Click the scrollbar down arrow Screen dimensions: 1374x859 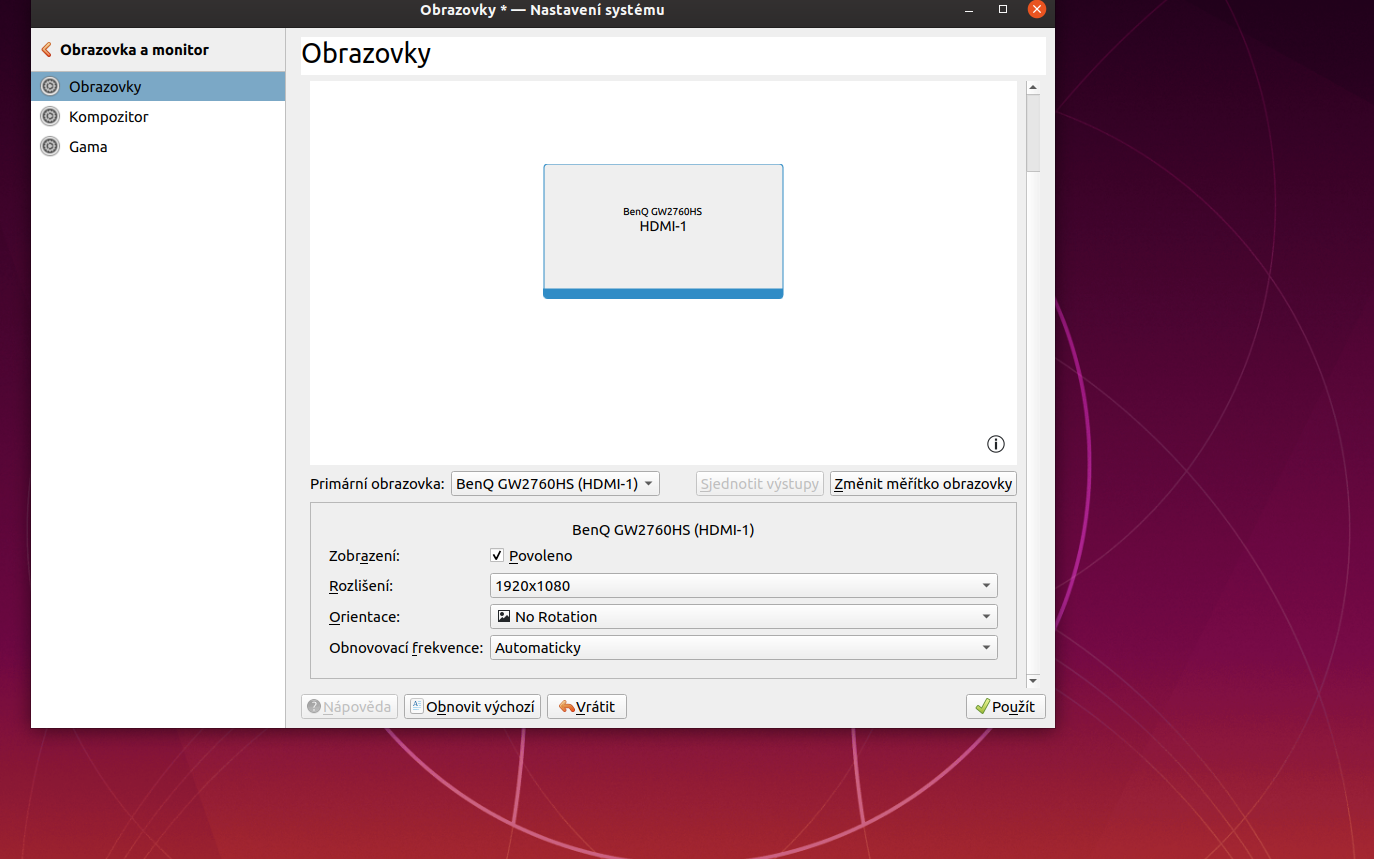click(x=1033, y=680)
